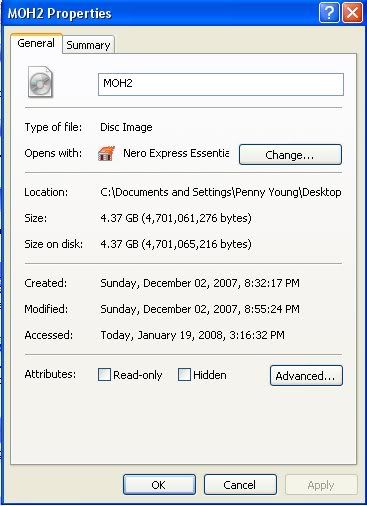Click the modified date 8:55:24 PM

tap(200, 309)
